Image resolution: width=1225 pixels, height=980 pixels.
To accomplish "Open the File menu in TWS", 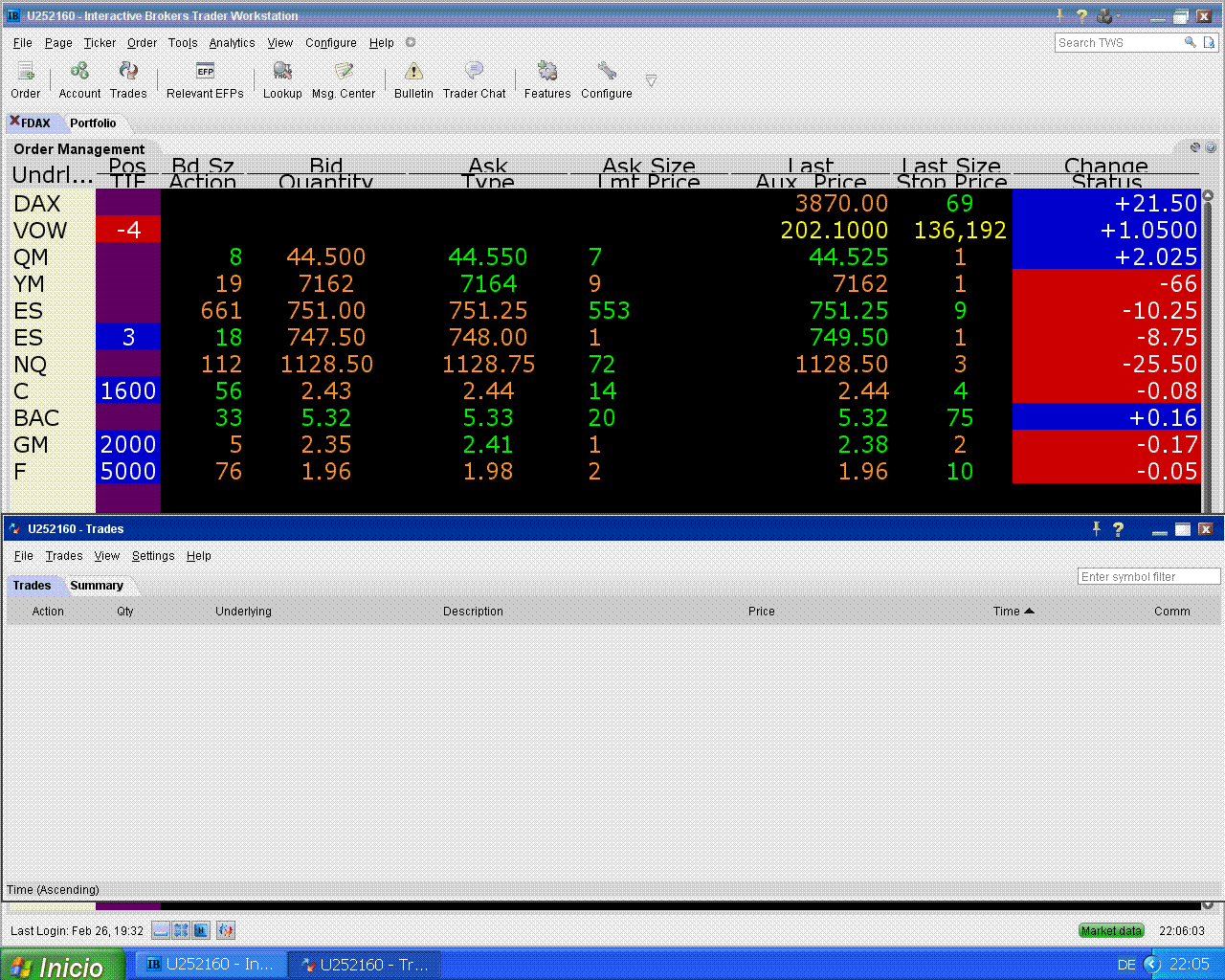I will coord(23,43).
